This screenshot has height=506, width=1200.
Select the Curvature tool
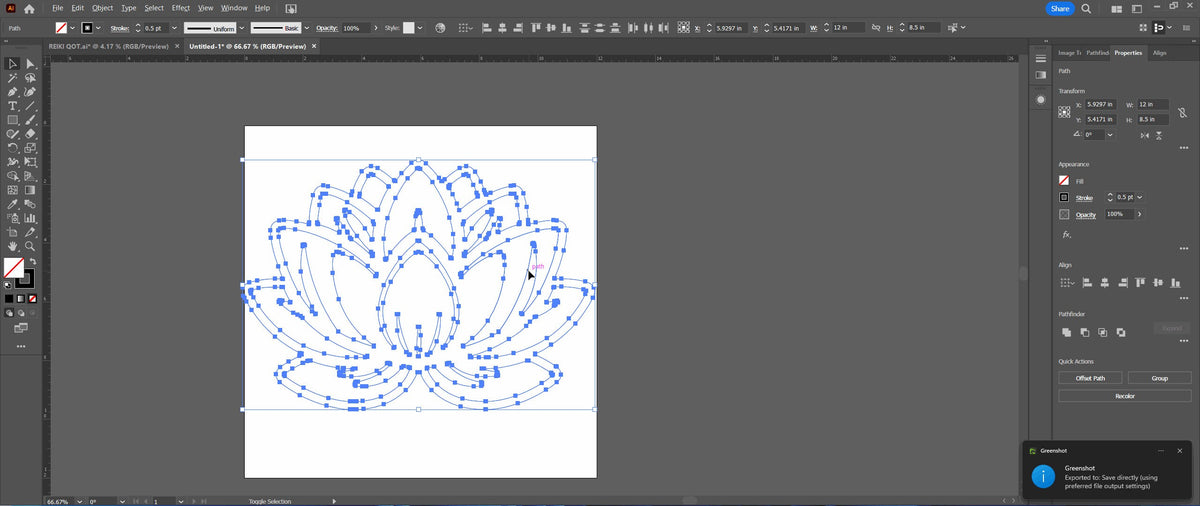[x=30, y=92]
